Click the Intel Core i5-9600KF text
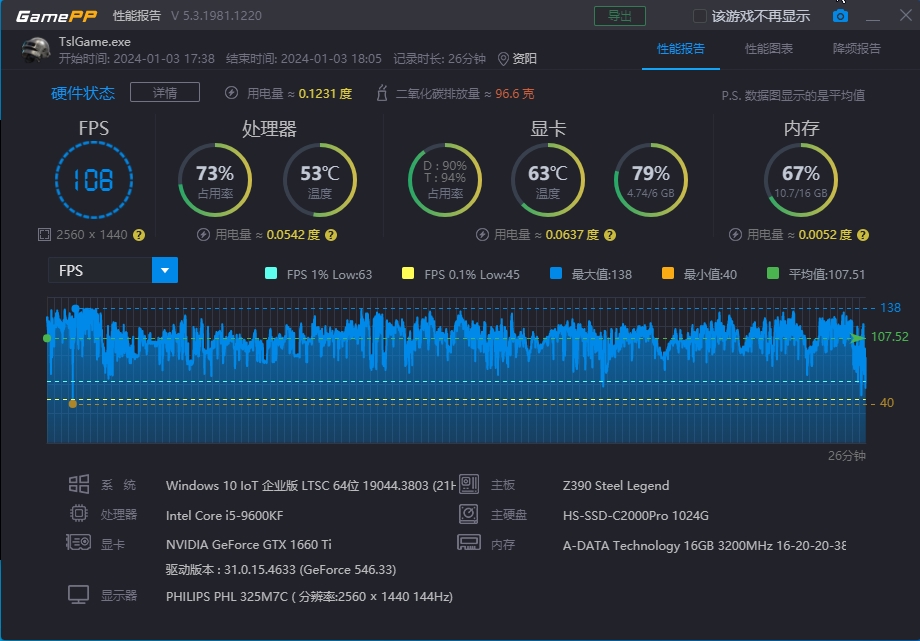The width and height of the screenshot is (920, 641). click(225, 515)
